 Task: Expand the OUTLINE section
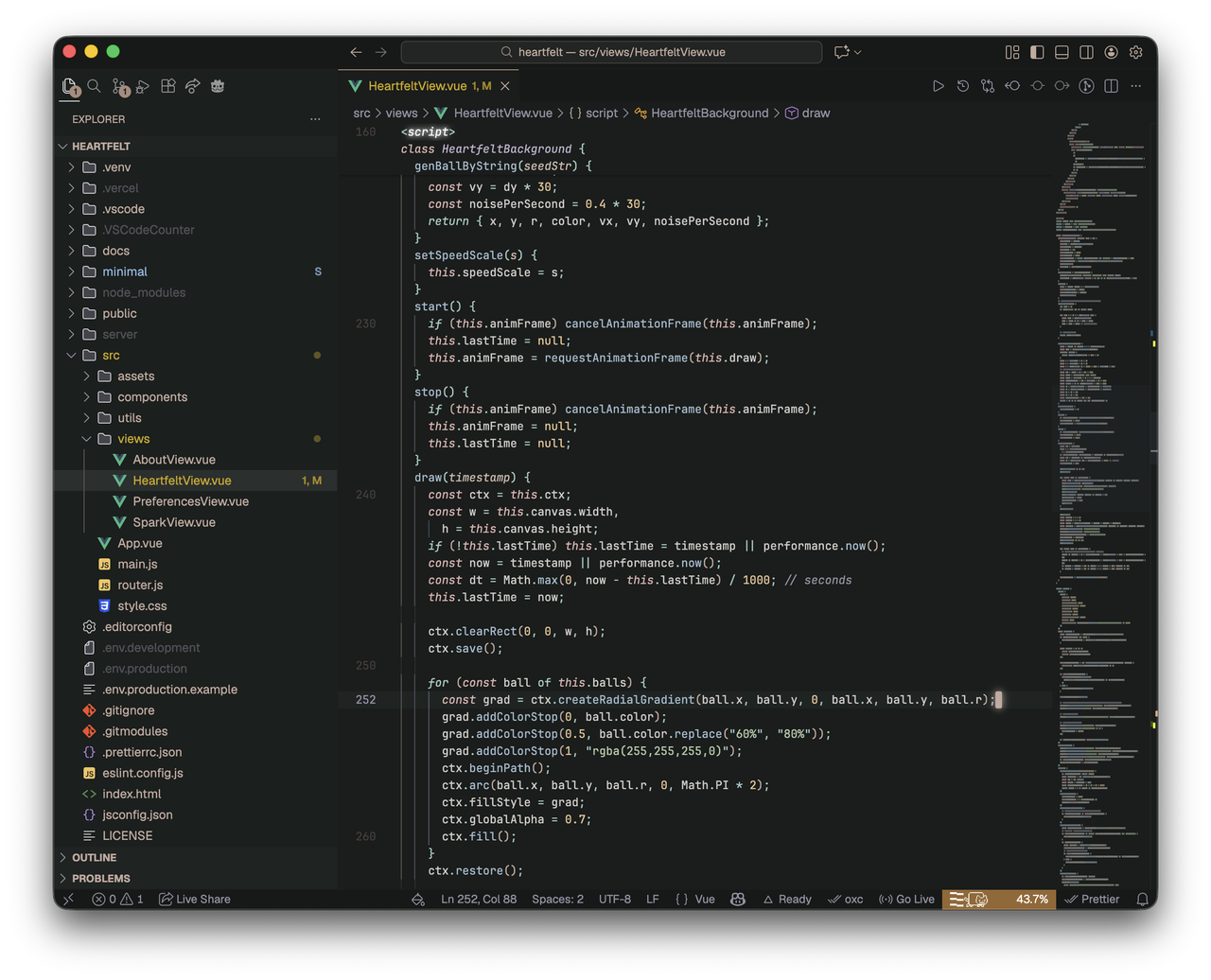pos(196,858)
